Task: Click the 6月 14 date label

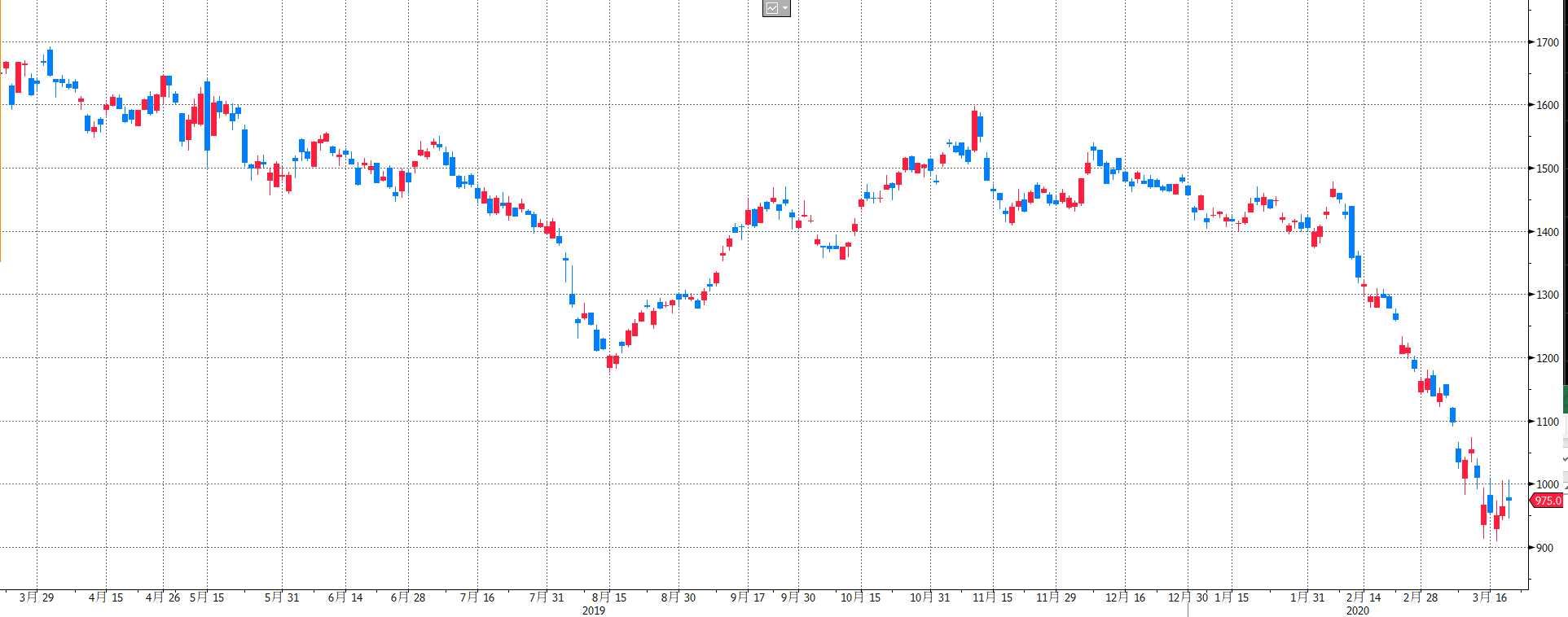Action: click(345, 597)
